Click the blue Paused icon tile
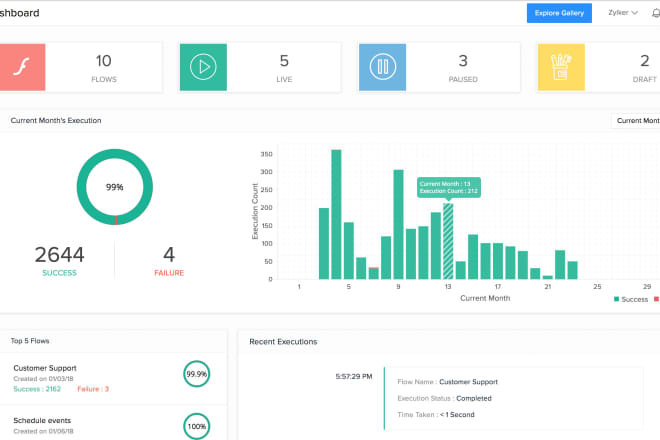Screen dimensions: 660x440 (382, 67)
